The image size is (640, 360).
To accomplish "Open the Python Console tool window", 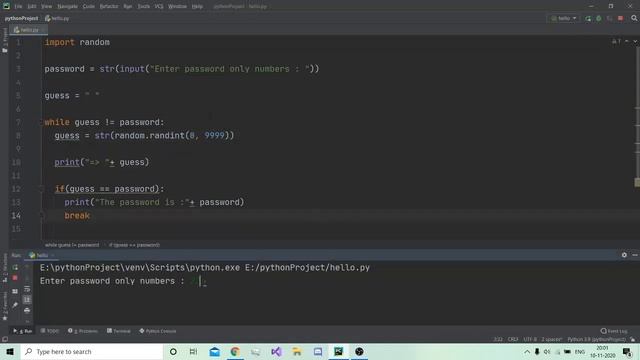I will point(158,331).
